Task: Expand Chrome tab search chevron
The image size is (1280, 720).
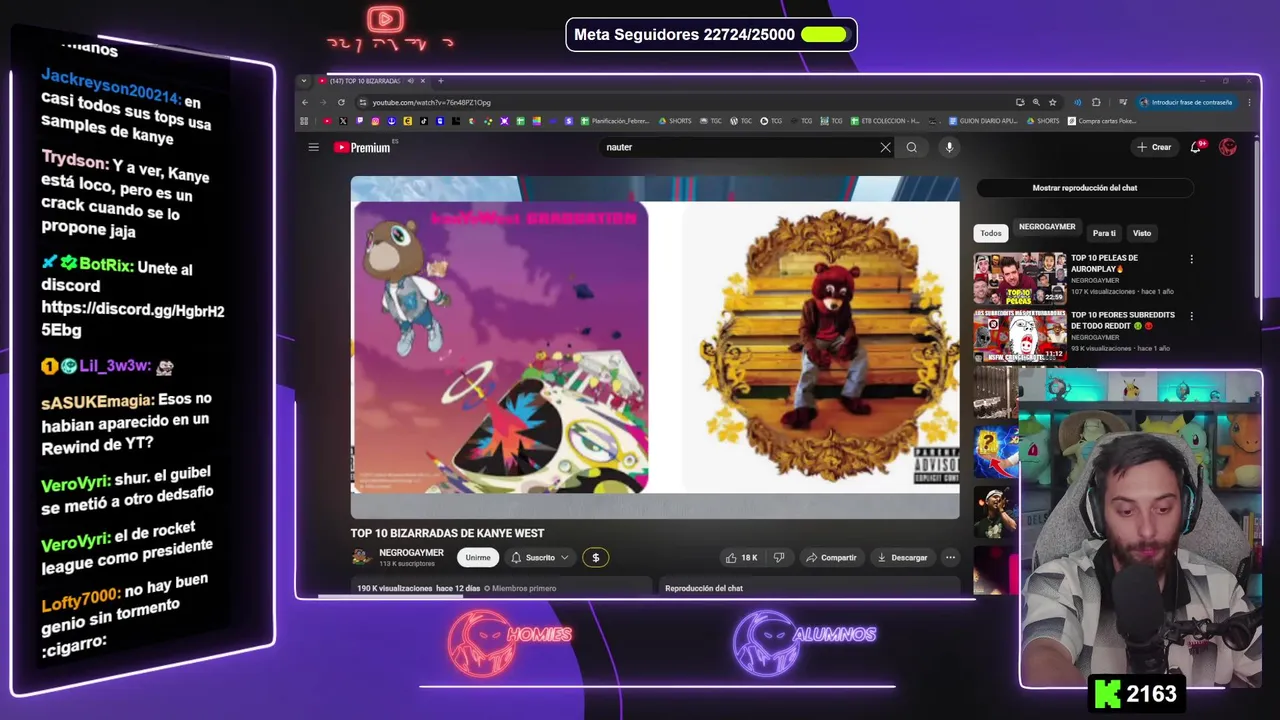Action: (x=304, y=81)
